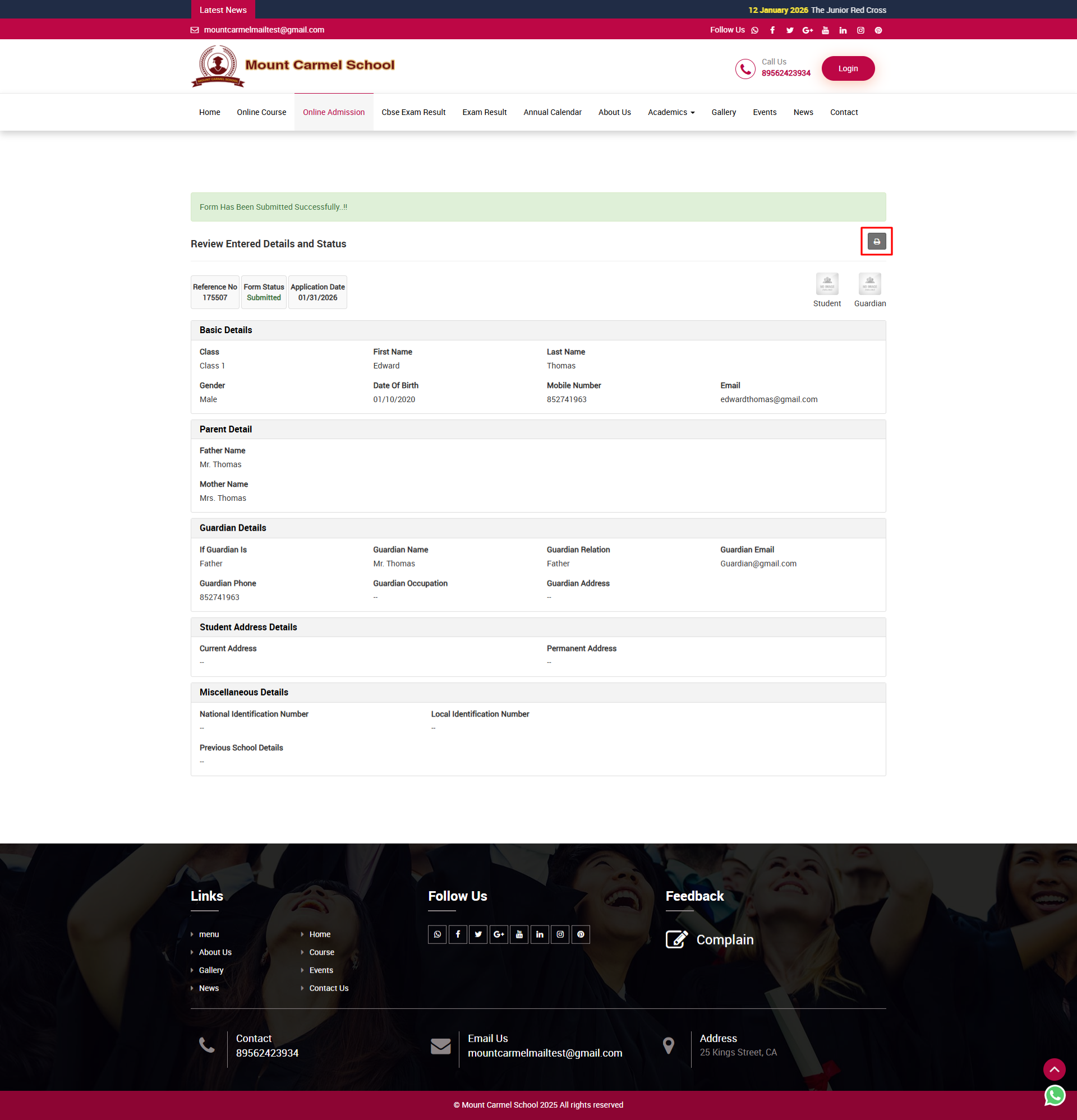The height and width of the screenshot is (1120, 1077).
Task: Open Instagram from the footer social icons
Action: pos(560,934)
